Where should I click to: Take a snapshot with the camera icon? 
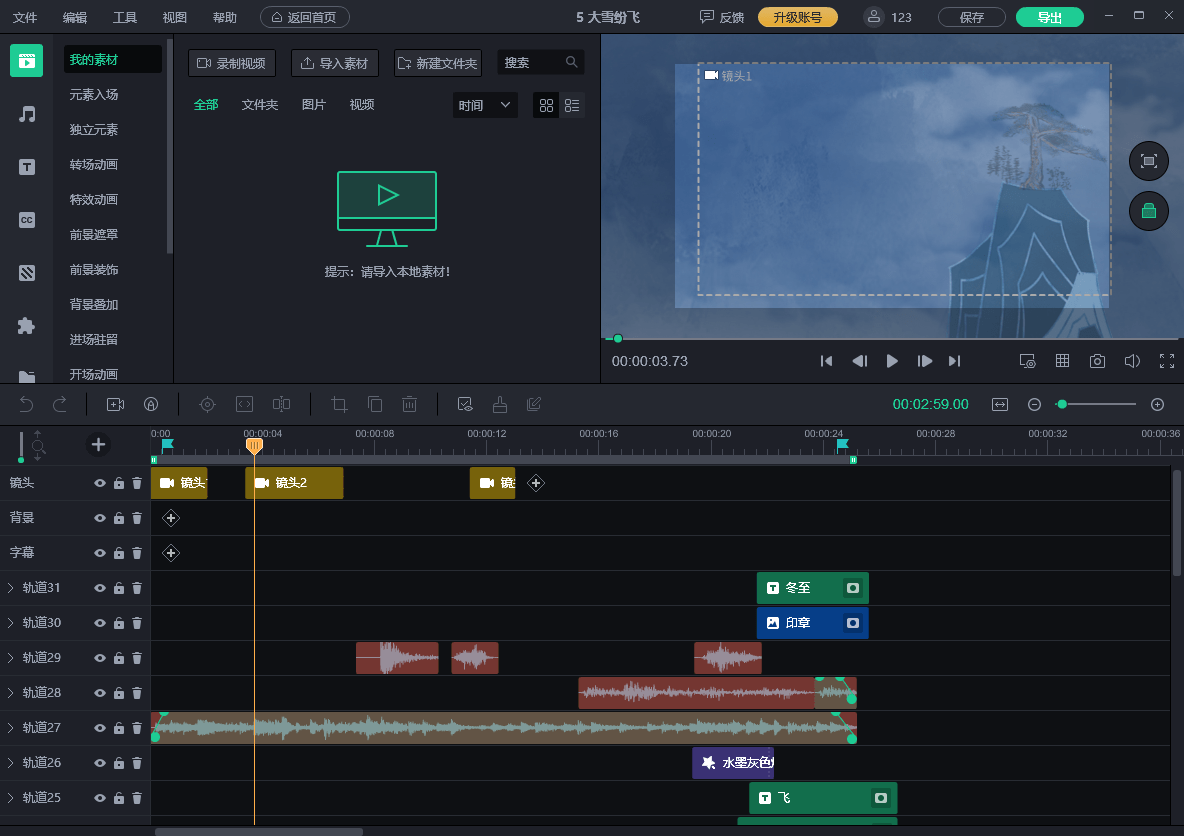(x=1097, y=361)
